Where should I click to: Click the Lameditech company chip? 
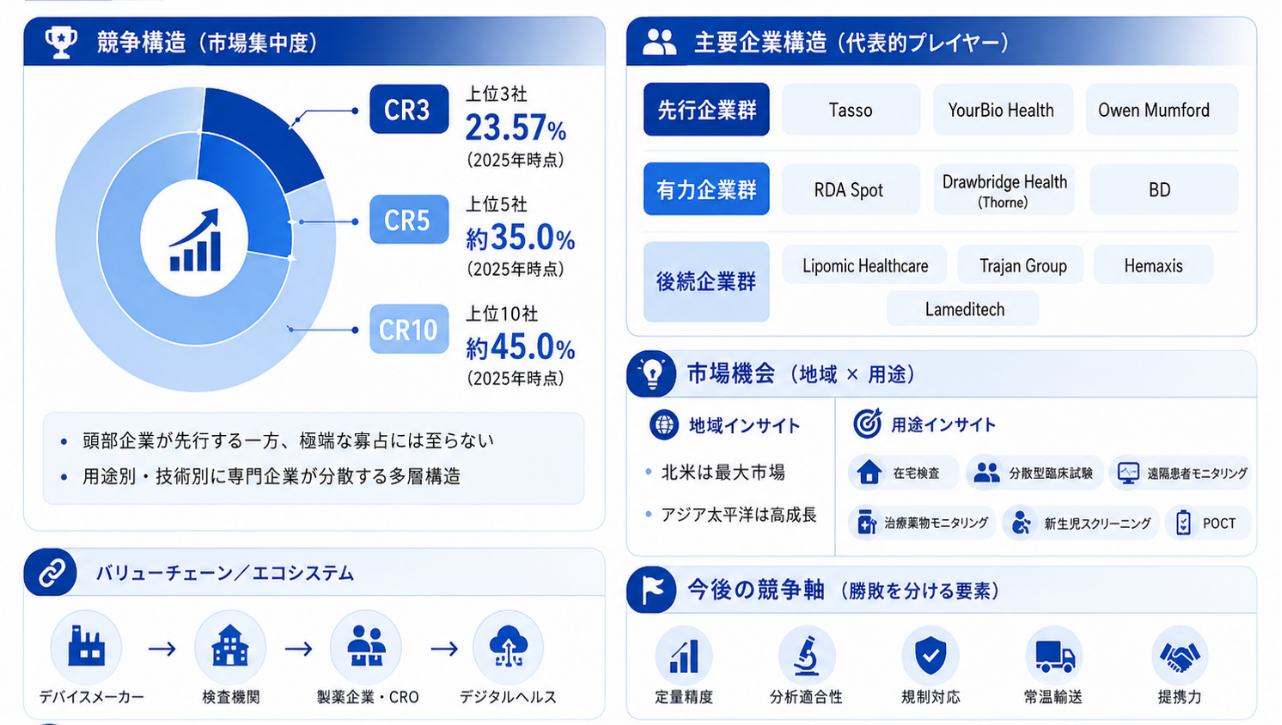click(x=963, y=309)
